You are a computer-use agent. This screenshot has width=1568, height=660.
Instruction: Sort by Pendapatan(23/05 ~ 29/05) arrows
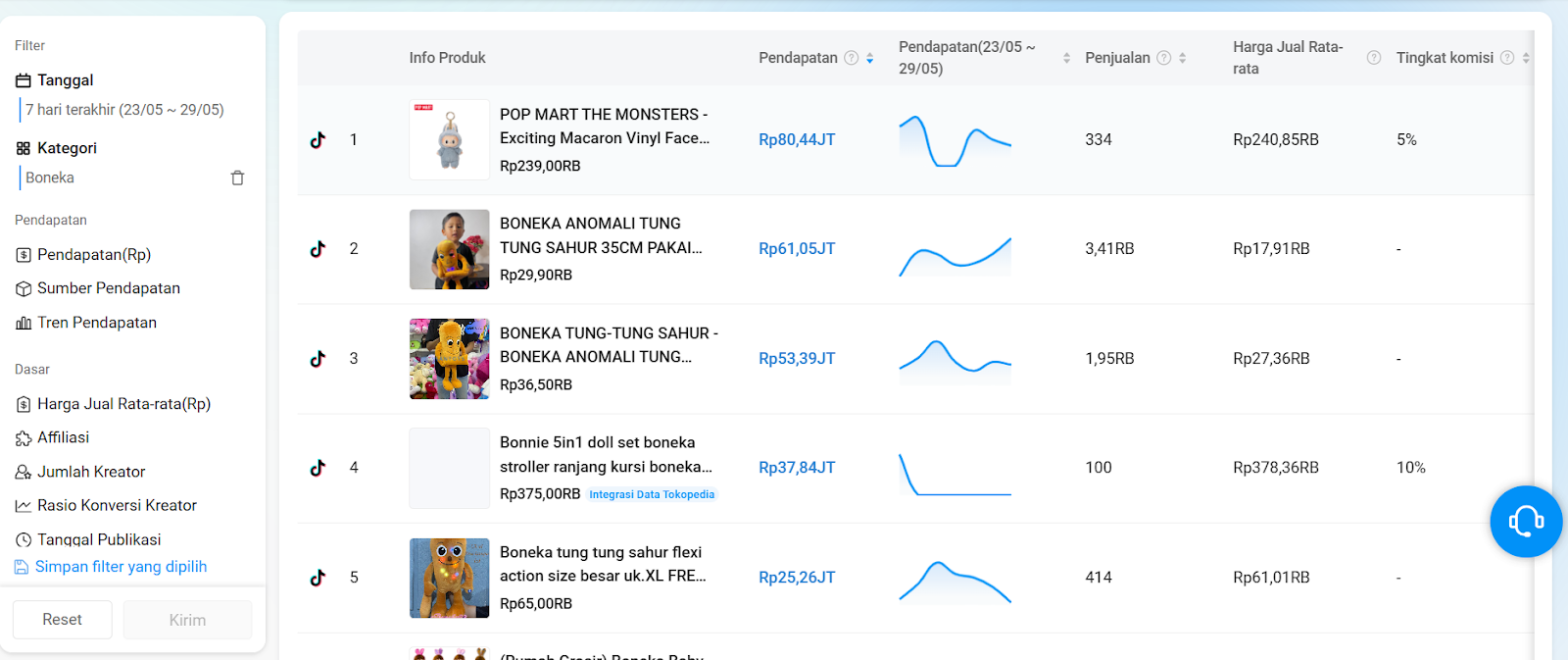coord(1066,58)
